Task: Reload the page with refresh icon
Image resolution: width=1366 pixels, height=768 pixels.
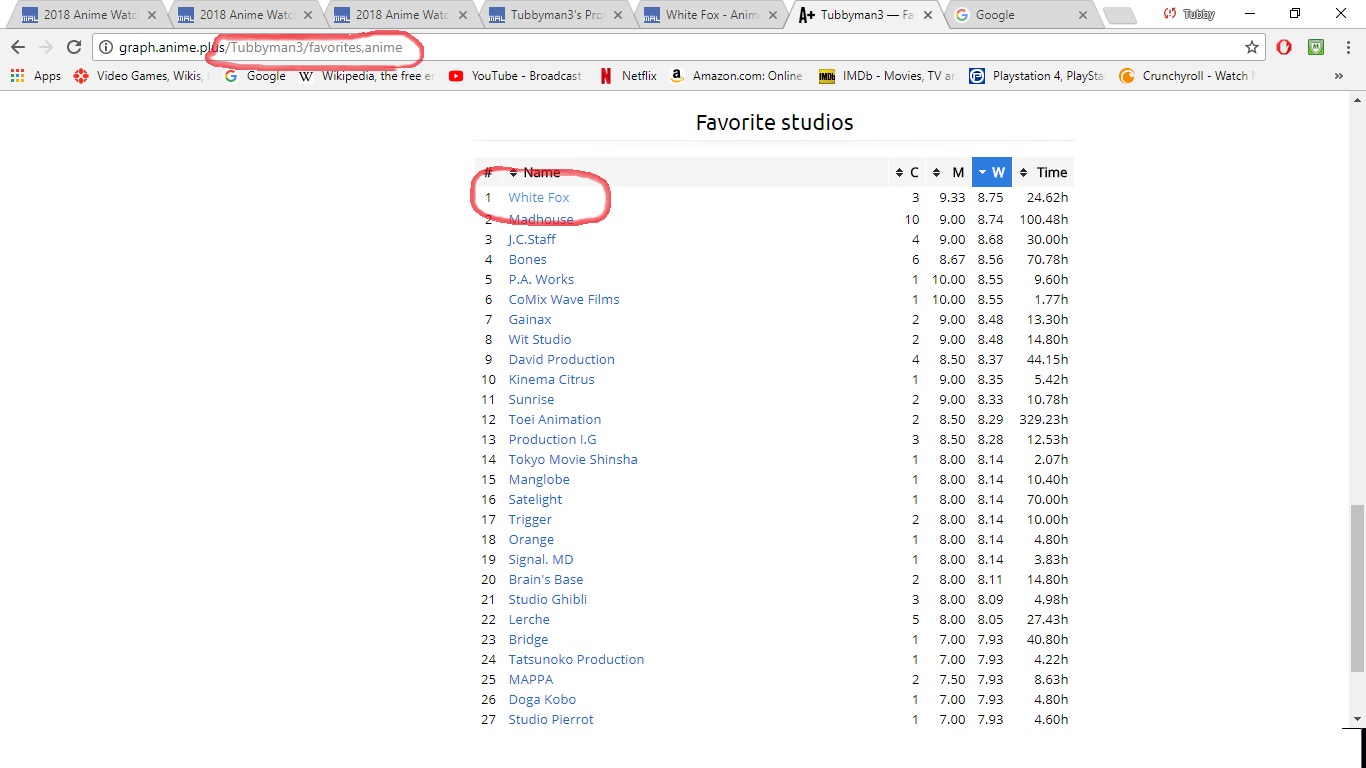Action: 73,47
